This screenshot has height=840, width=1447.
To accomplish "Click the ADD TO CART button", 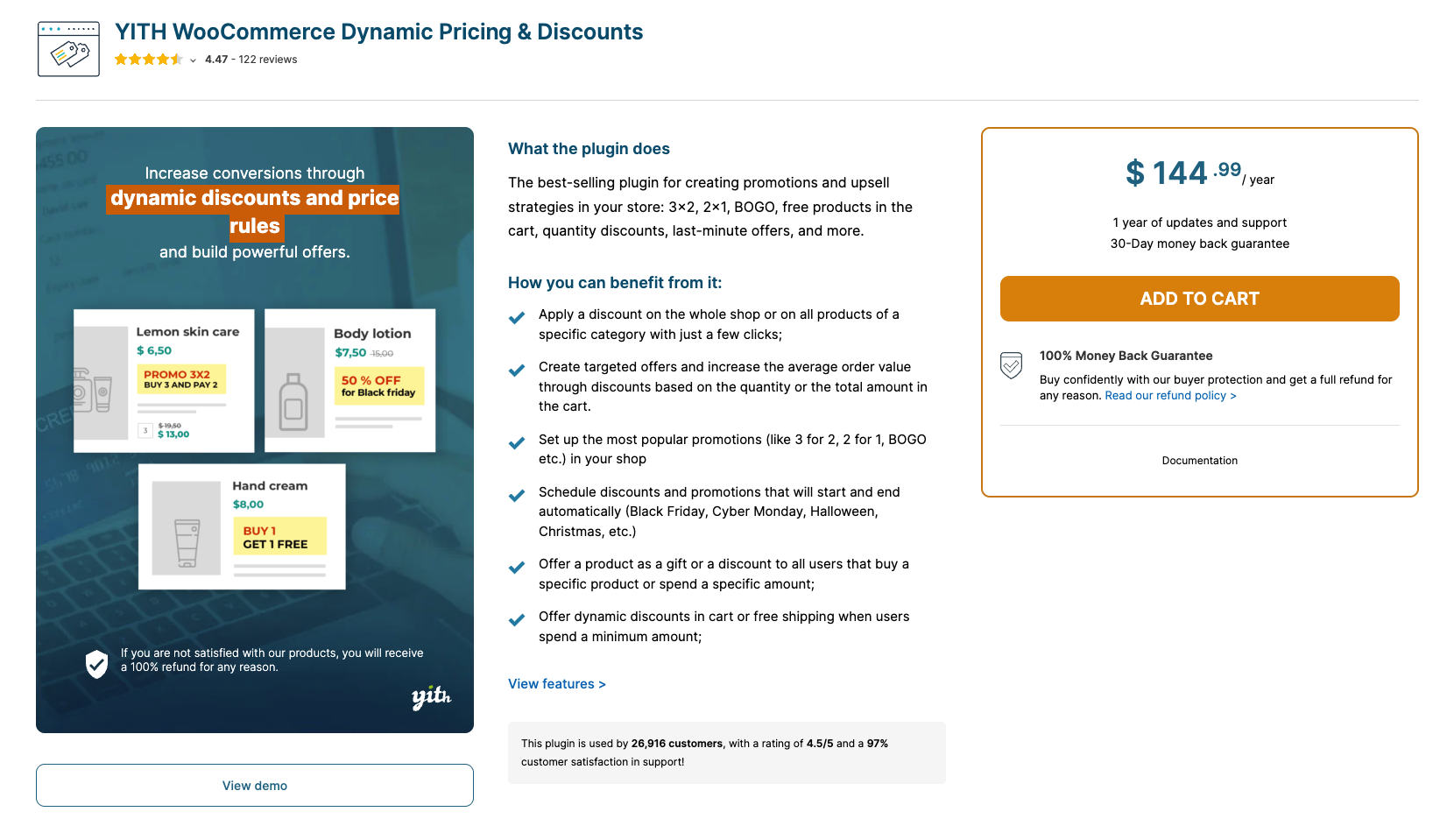I will pyautogui.click(x=1199, y=299).
